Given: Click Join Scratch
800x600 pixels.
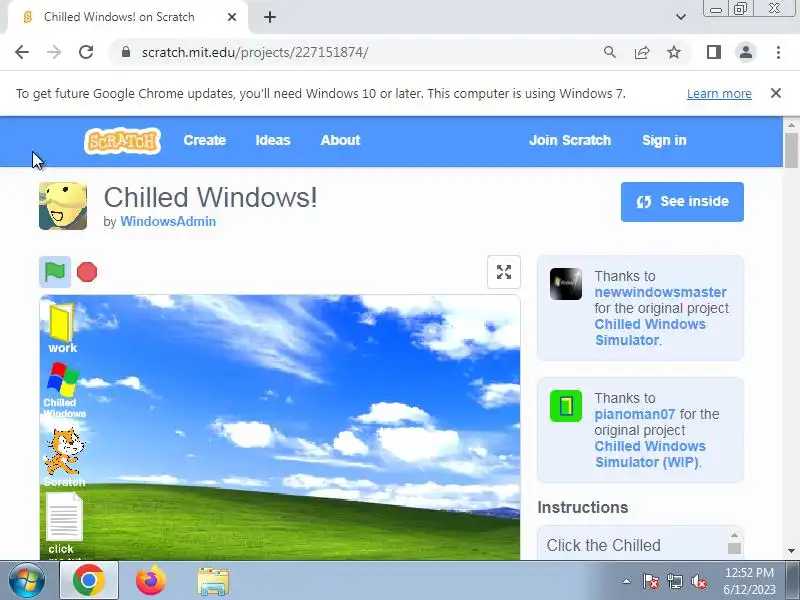Looking at the screenshot, I should pyautogui.click(x=570, y=140).
